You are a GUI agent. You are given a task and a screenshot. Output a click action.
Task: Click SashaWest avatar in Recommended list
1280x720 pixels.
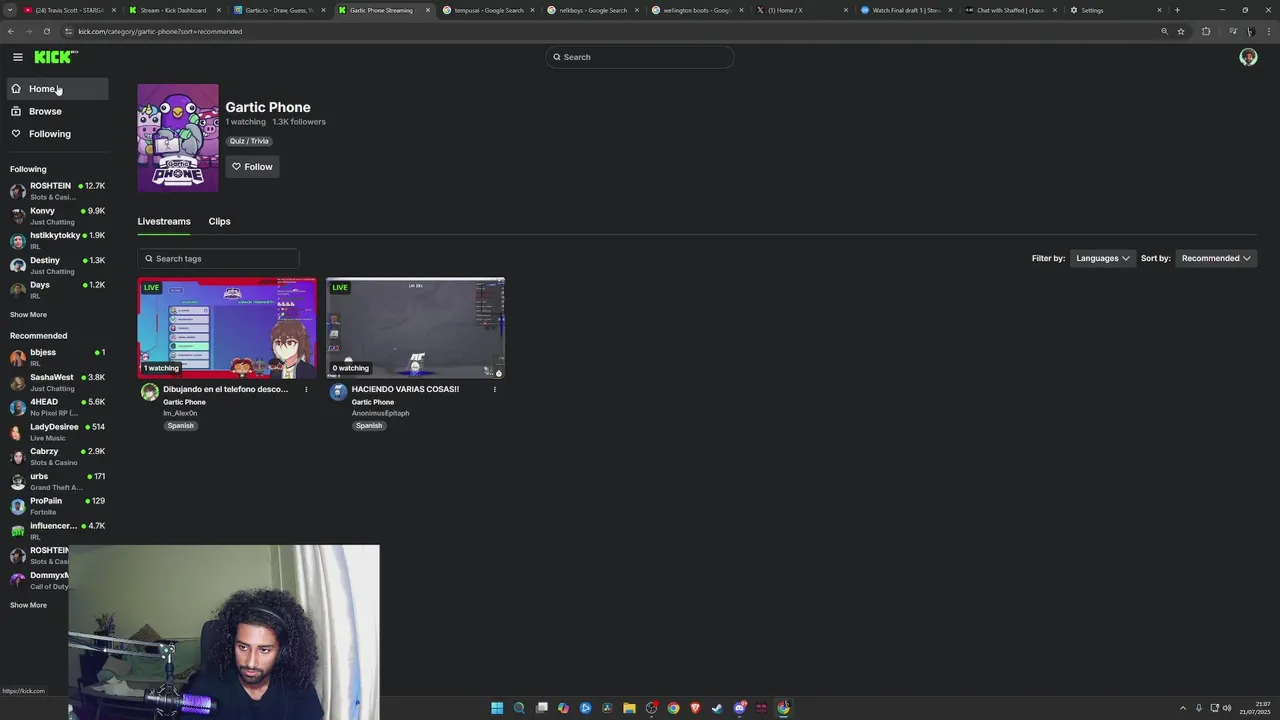point(18,382)
